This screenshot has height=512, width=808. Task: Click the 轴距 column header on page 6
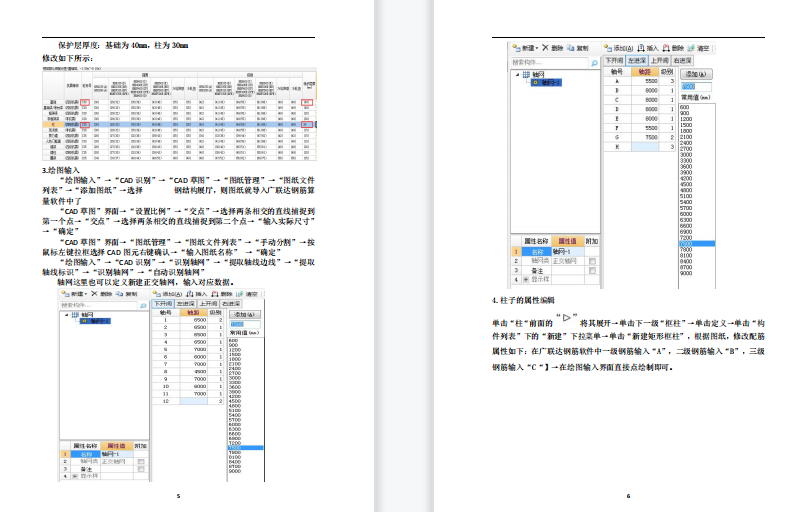click(x=645, y=72)
